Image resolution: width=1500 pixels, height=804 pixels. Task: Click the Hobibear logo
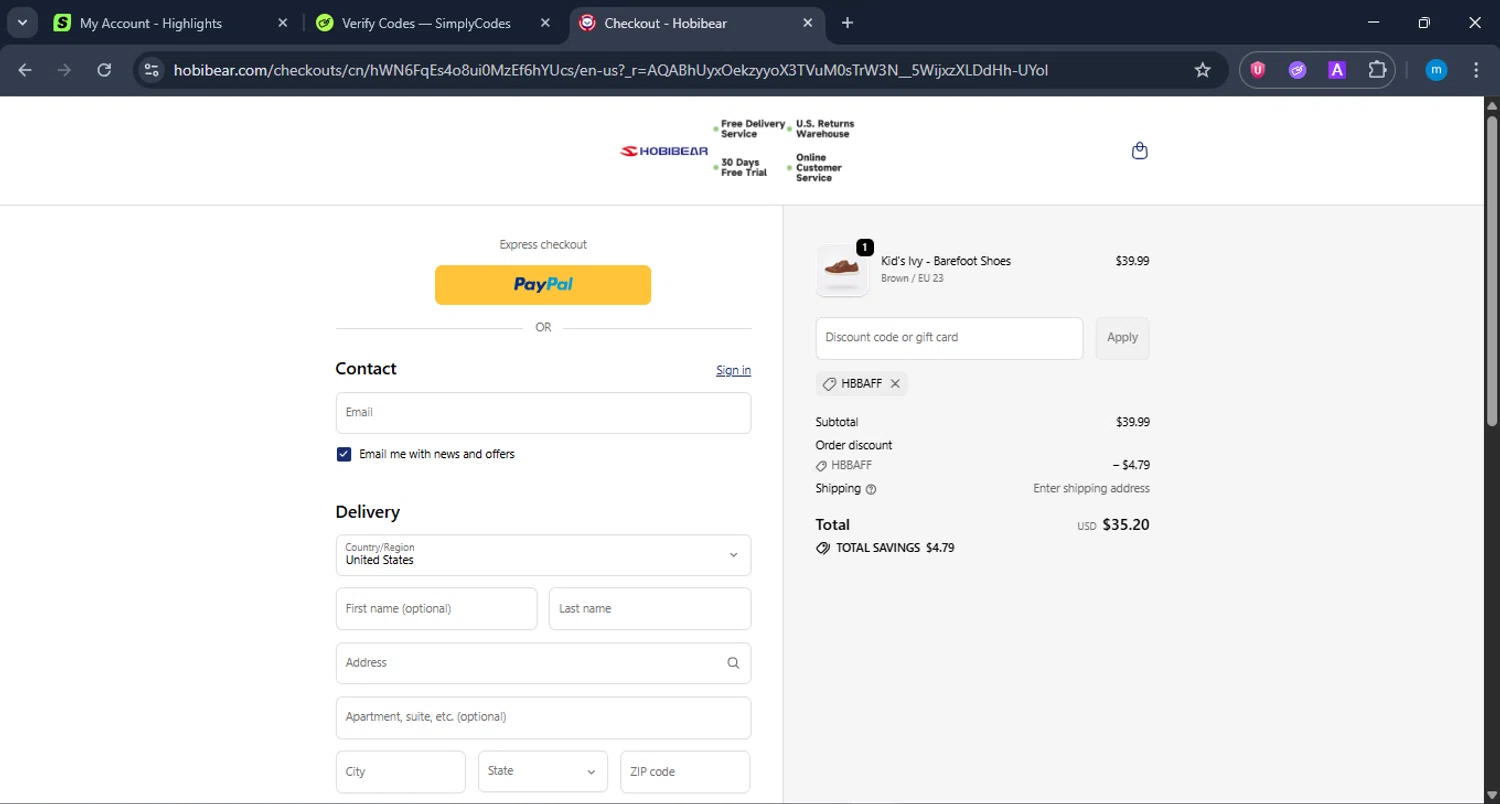(x=664, y=151)
